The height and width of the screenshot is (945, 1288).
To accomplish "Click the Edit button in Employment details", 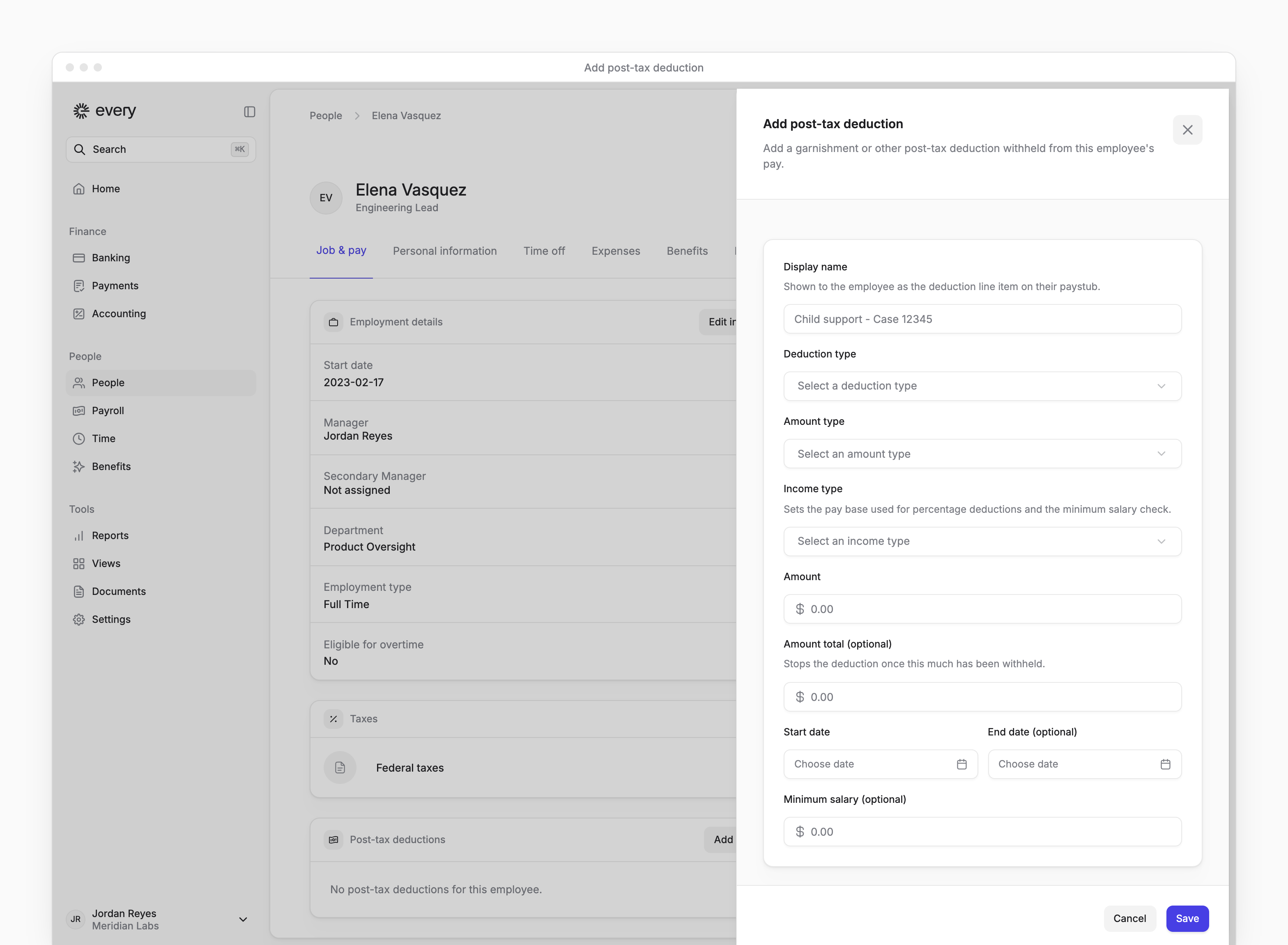I will coord(718,322).
